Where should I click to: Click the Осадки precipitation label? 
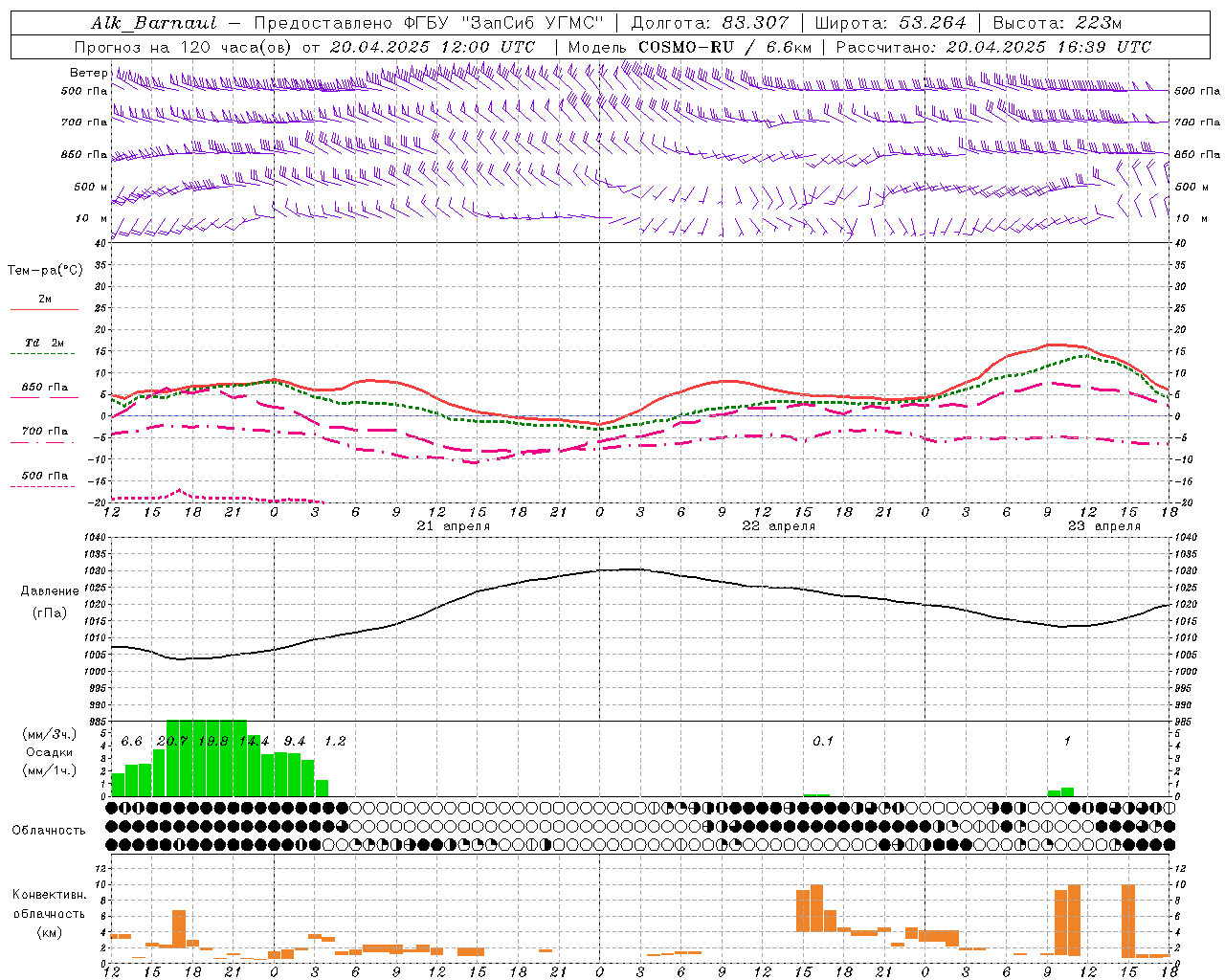(x=49, y=752)
